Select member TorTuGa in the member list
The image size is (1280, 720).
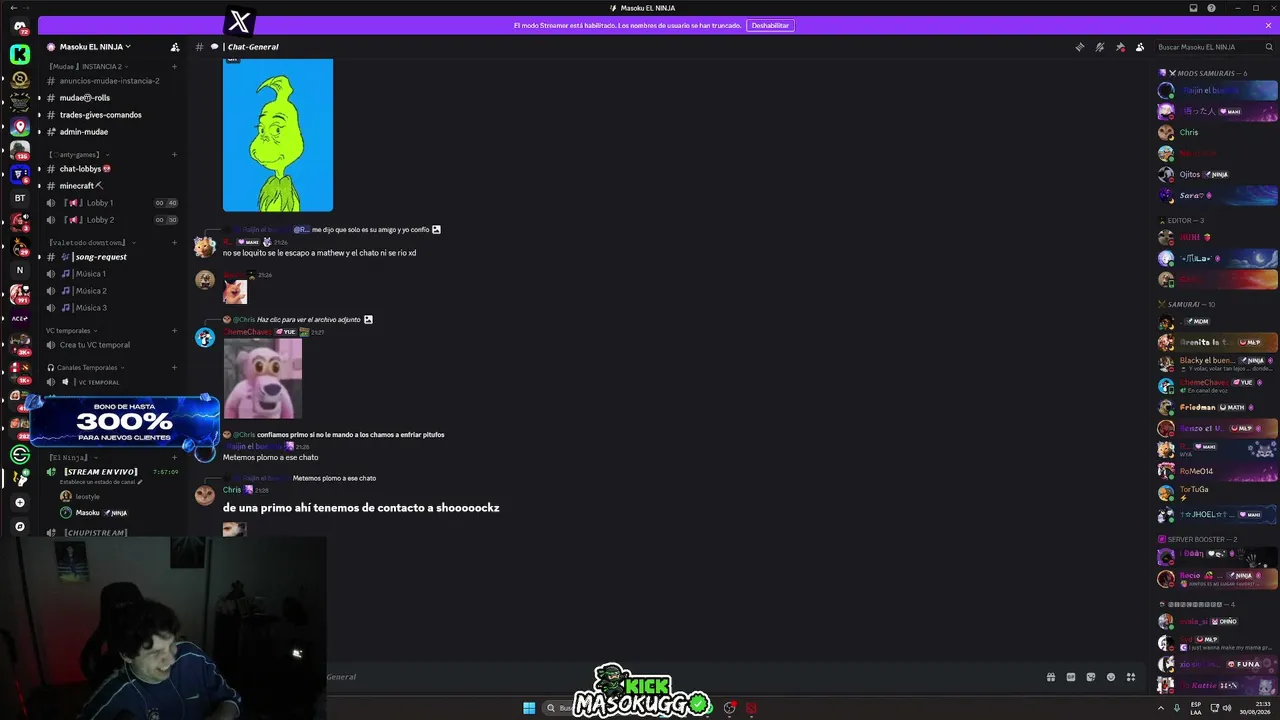1218,492
